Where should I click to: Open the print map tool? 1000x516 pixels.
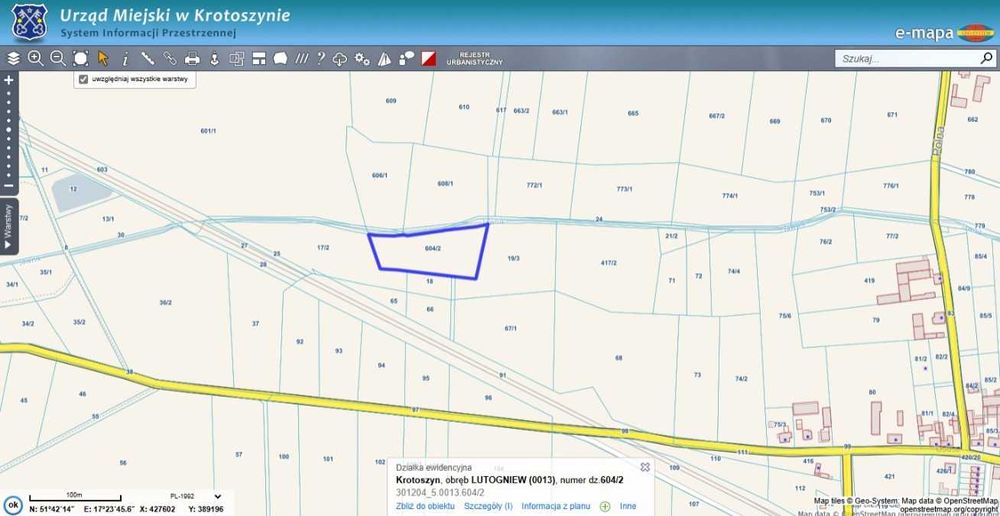[x=192, y=59]
